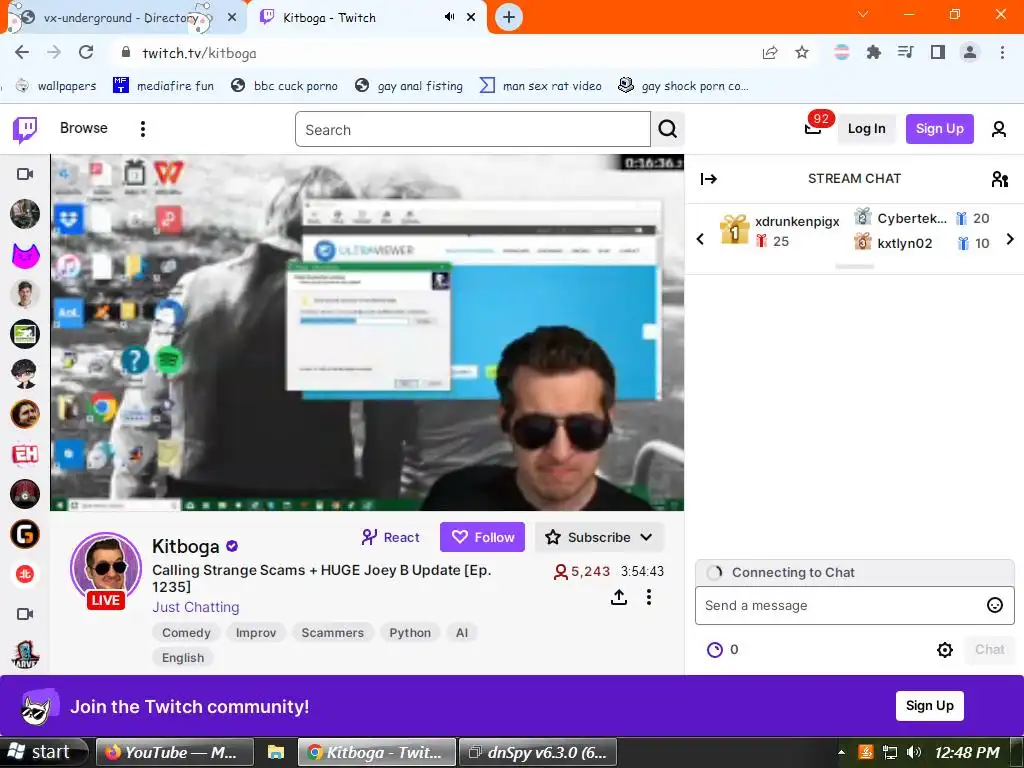Click Kitboga's LIVE profile avatar

[x=106, y=569]
